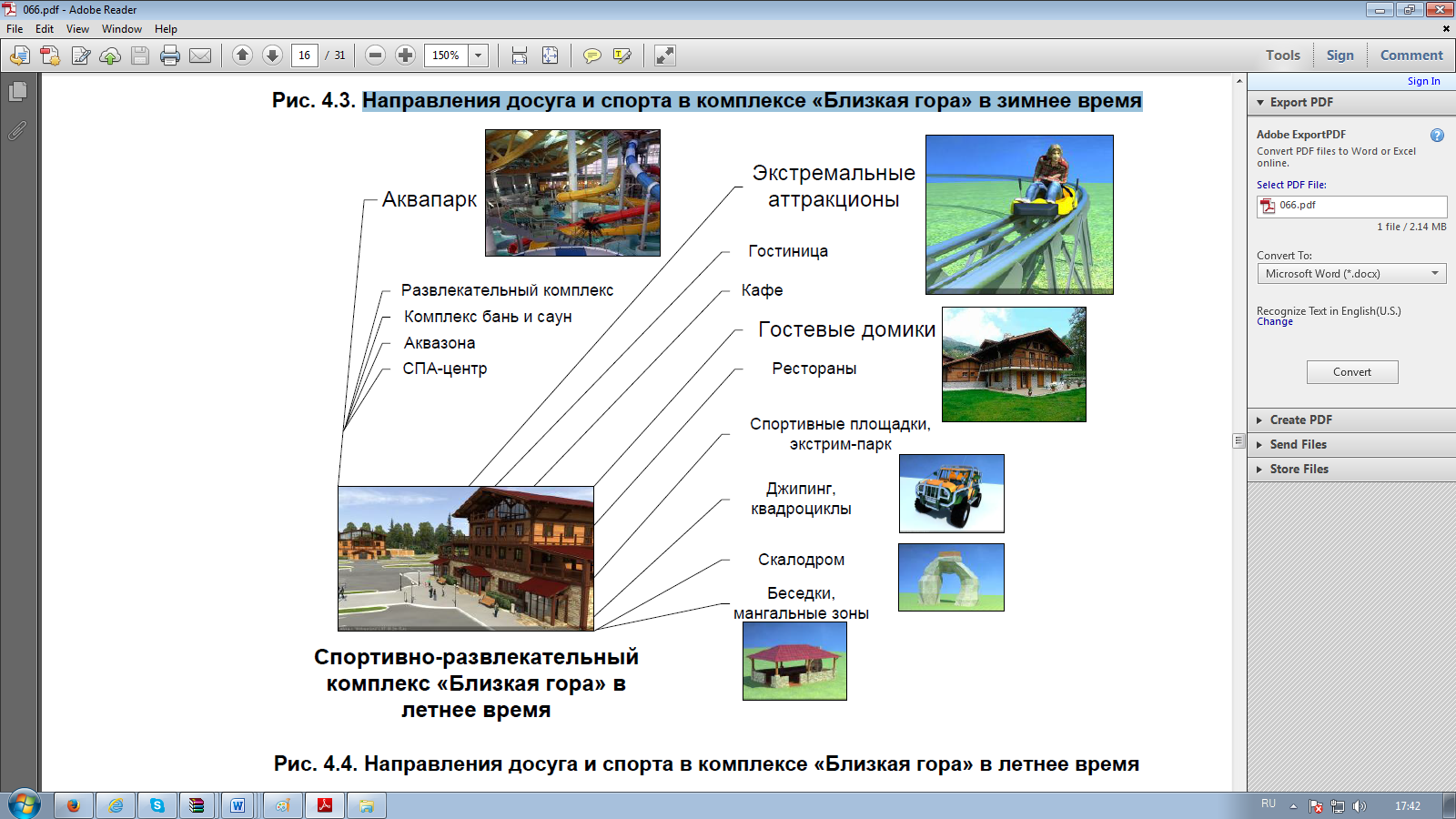Open Internet Explorer from the taskbar
This screenshot has width=1456, height=819.
(x=116, y=805)
